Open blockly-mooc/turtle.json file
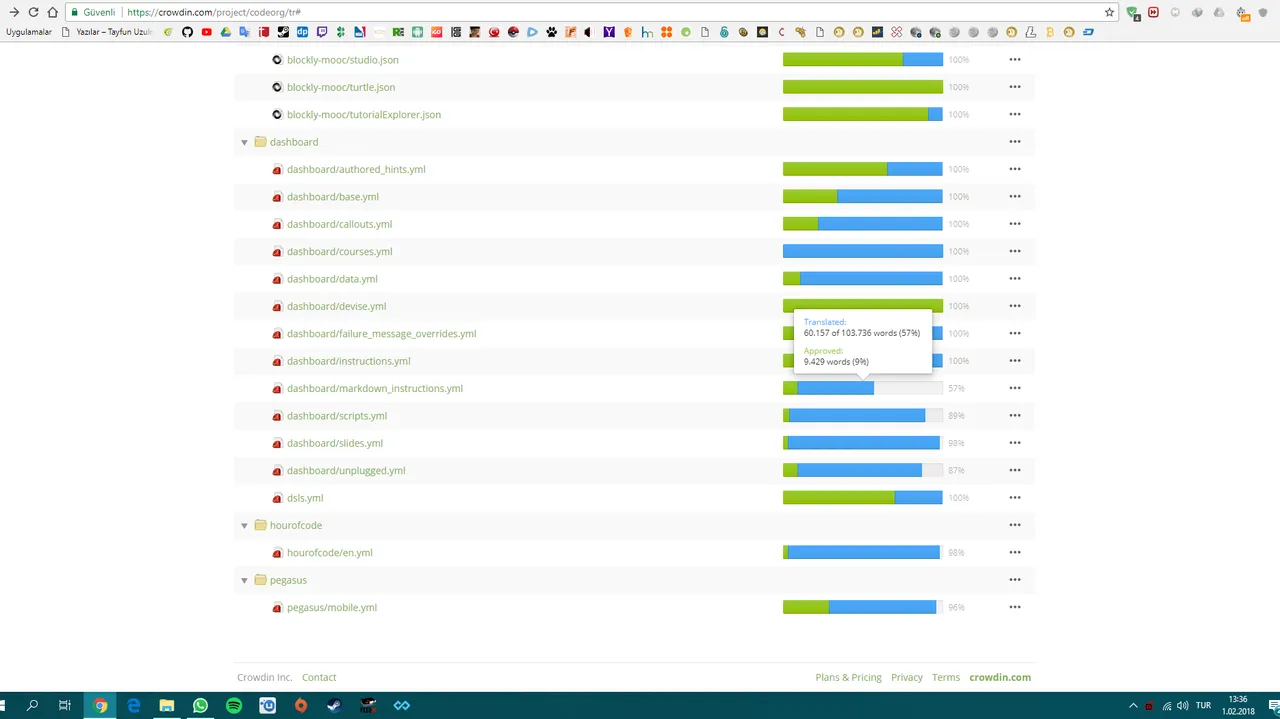 (x=340, y=87)
